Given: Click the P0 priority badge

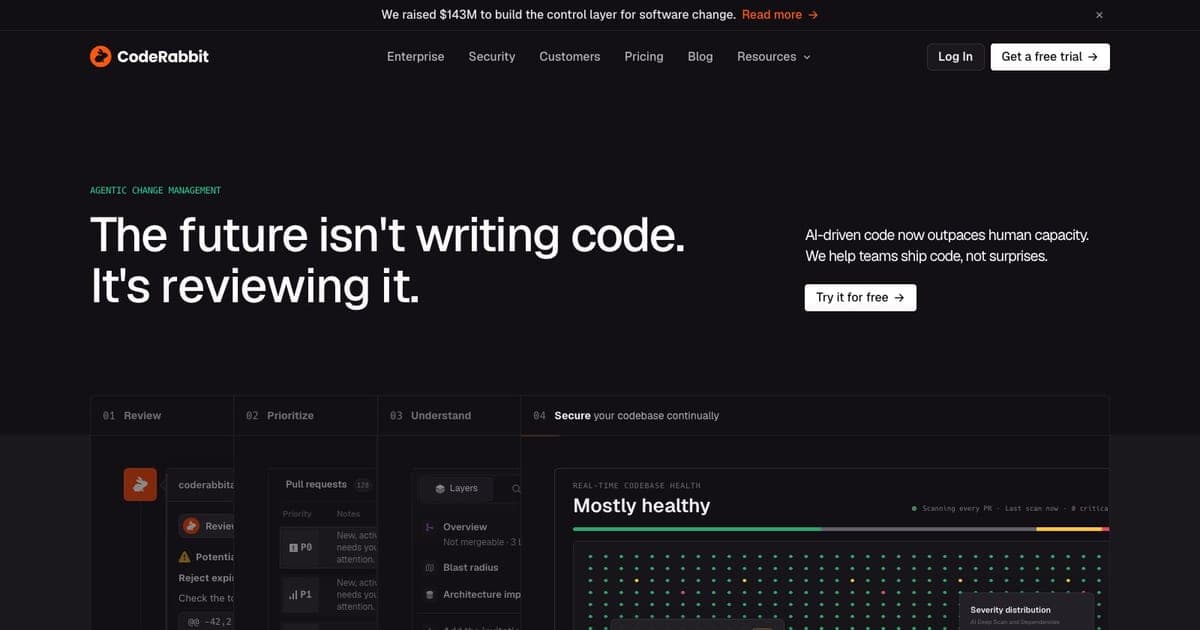Looking at the screenshot, I should click(301, 548).
